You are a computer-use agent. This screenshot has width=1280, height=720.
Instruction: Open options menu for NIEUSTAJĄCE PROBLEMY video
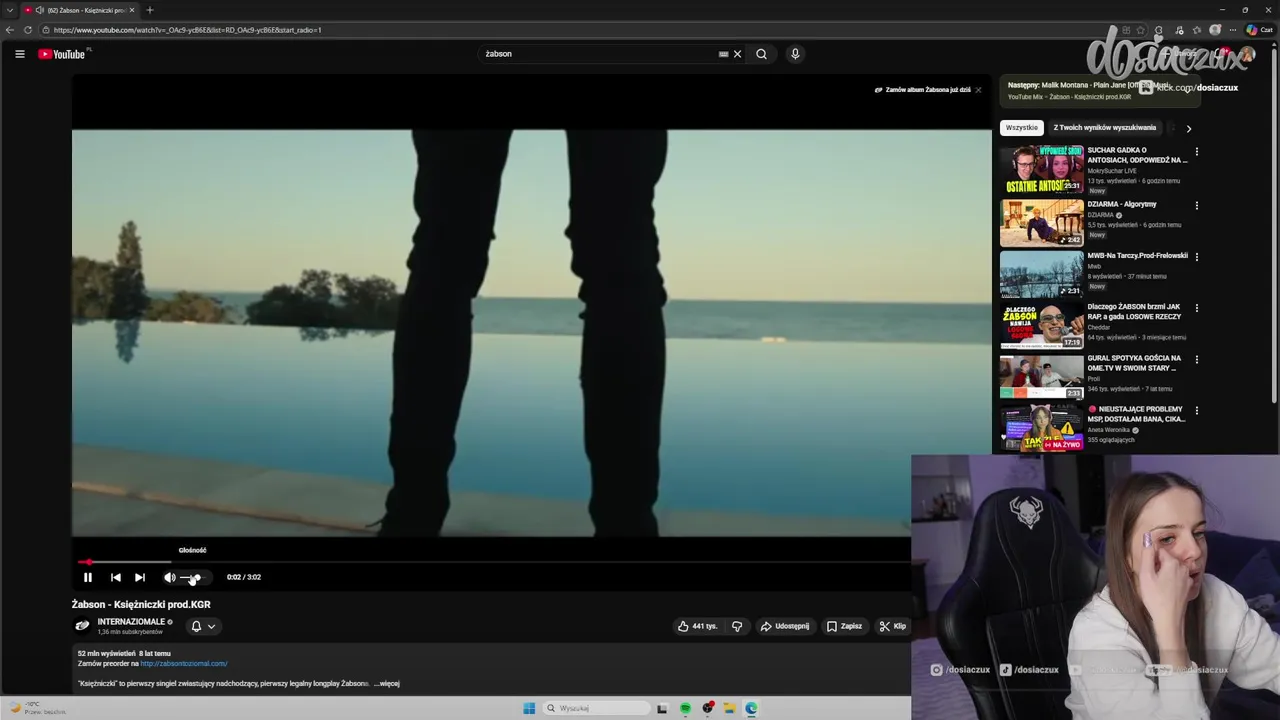tap(1196, 410)
